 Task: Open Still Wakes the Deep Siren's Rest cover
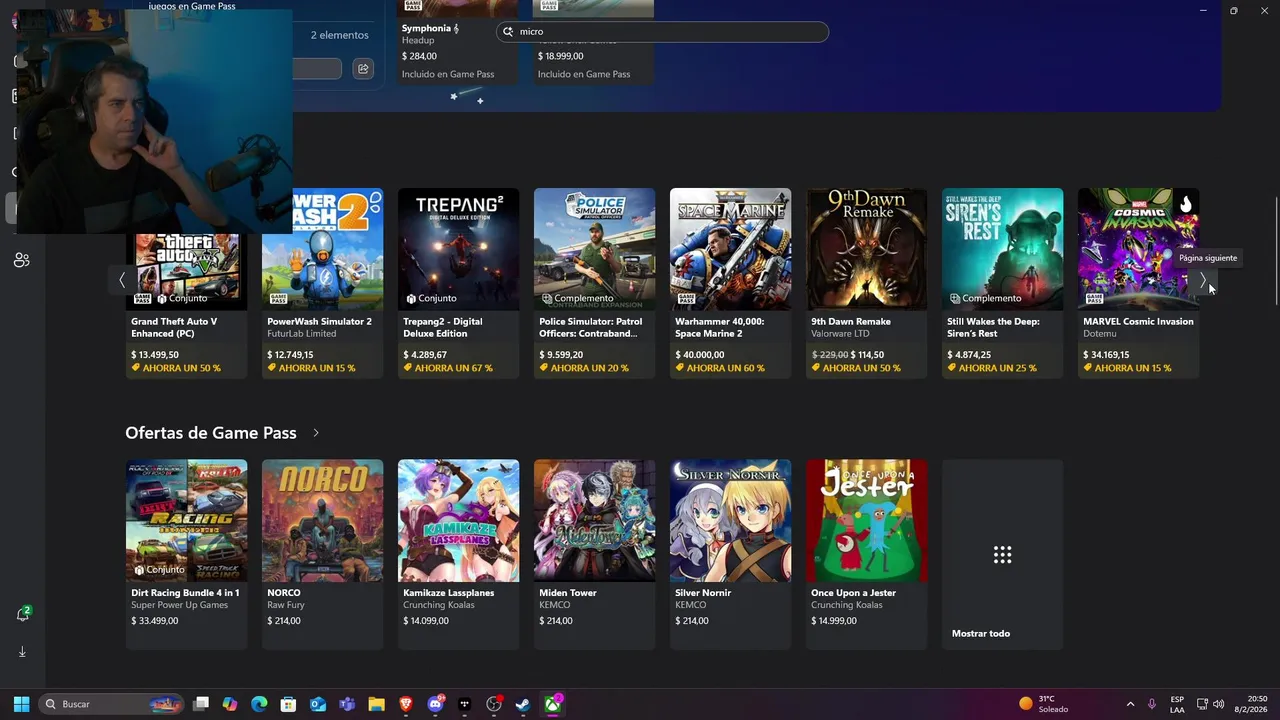click(1002, 249)
